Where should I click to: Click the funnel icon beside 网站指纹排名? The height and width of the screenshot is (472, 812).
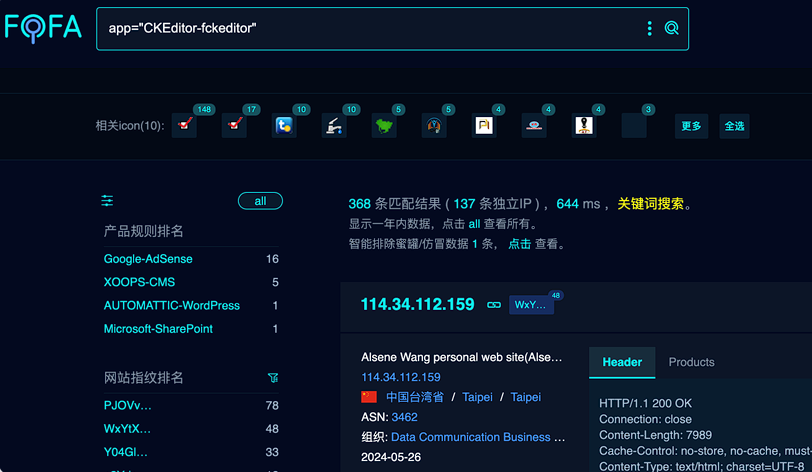pyautogui.click(x=273, y=378)
